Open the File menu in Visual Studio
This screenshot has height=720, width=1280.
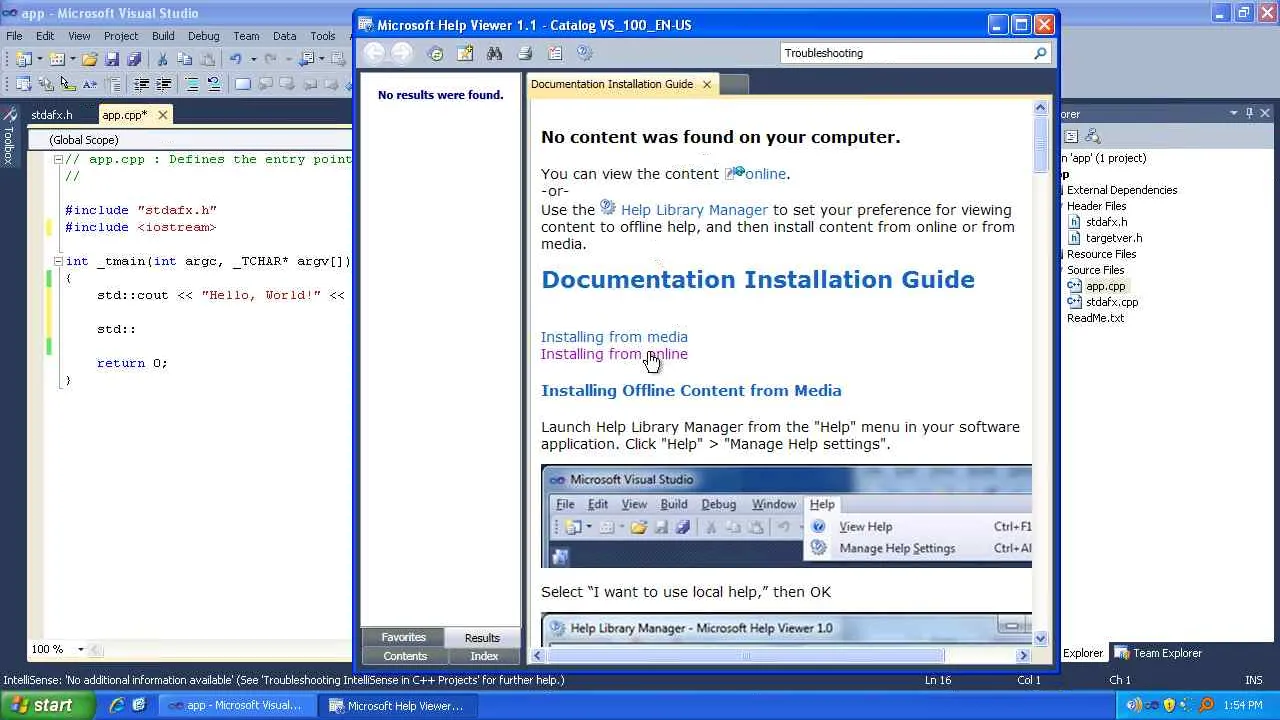14,36
